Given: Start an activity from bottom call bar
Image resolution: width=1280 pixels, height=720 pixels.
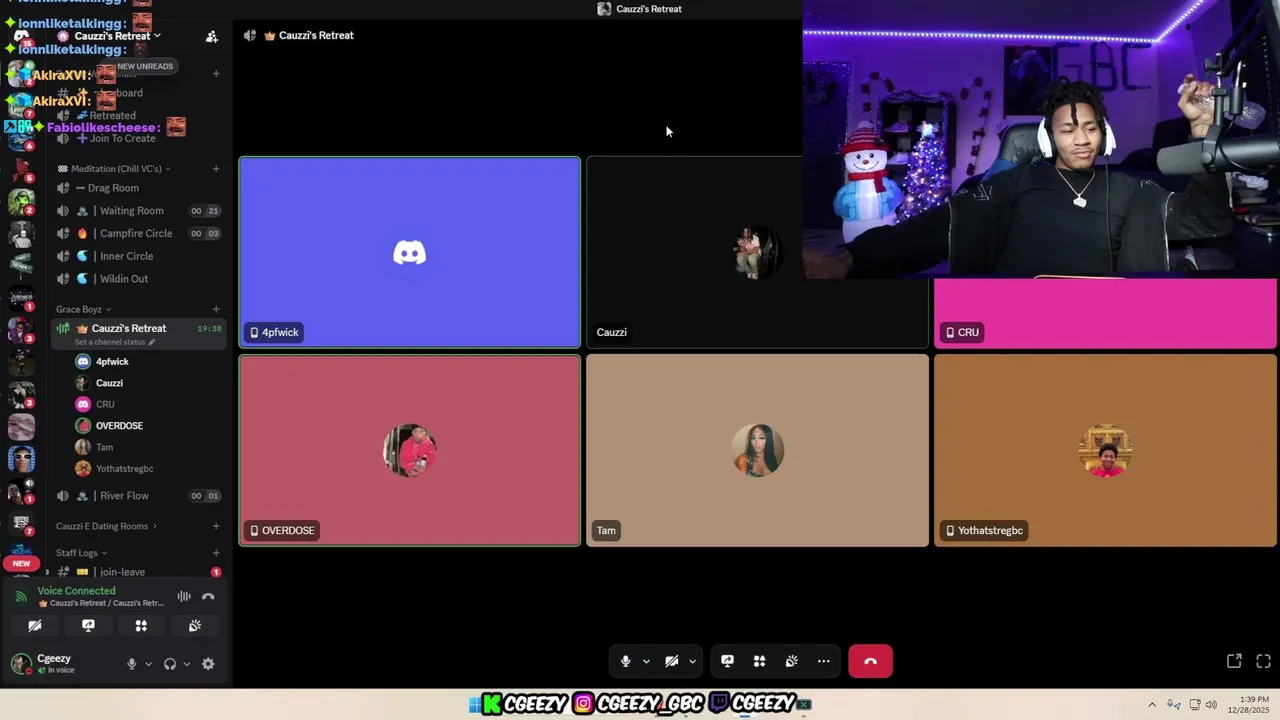Looking at the screenshot, I should [759, 661].
